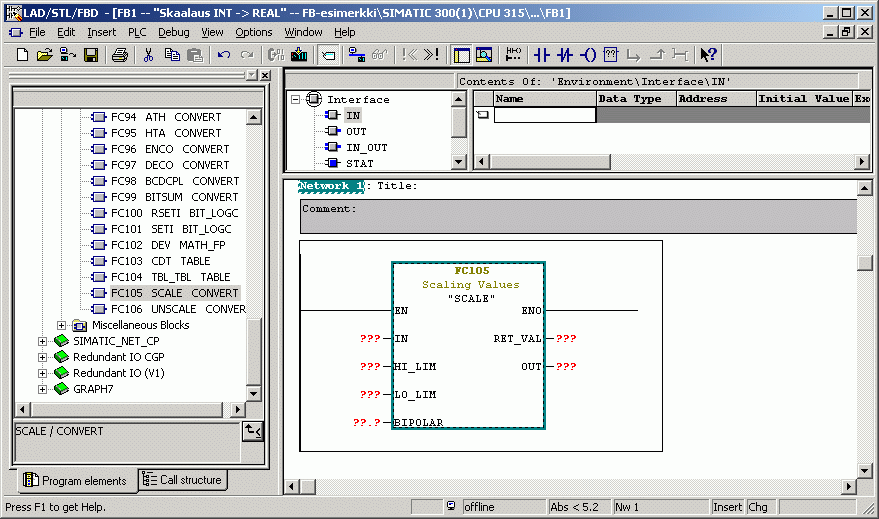Select FC100 RSETI BIT_LOGC block
Screen dimensions: 879x519
tap(174, 214)
